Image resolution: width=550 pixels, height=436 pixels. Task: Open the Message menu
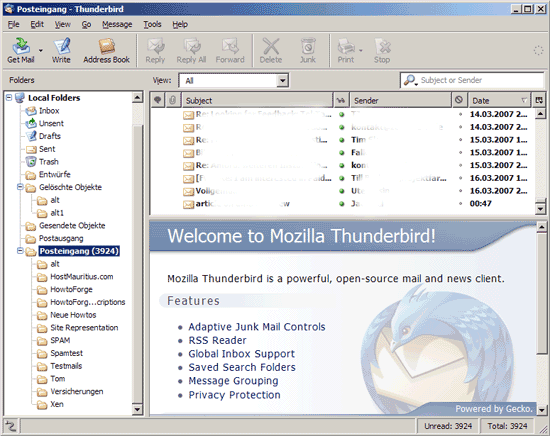pos(117,24)
